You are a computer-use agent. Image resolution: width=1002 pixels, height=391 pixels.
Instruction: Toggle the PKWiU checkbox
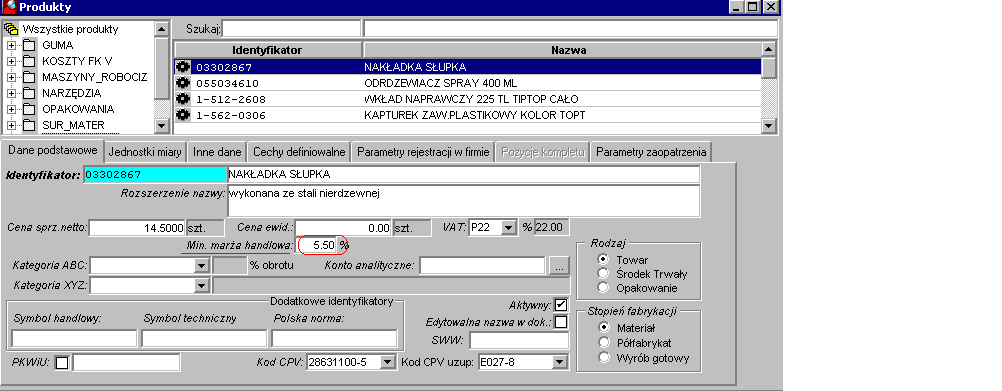[x=62, y=363]
